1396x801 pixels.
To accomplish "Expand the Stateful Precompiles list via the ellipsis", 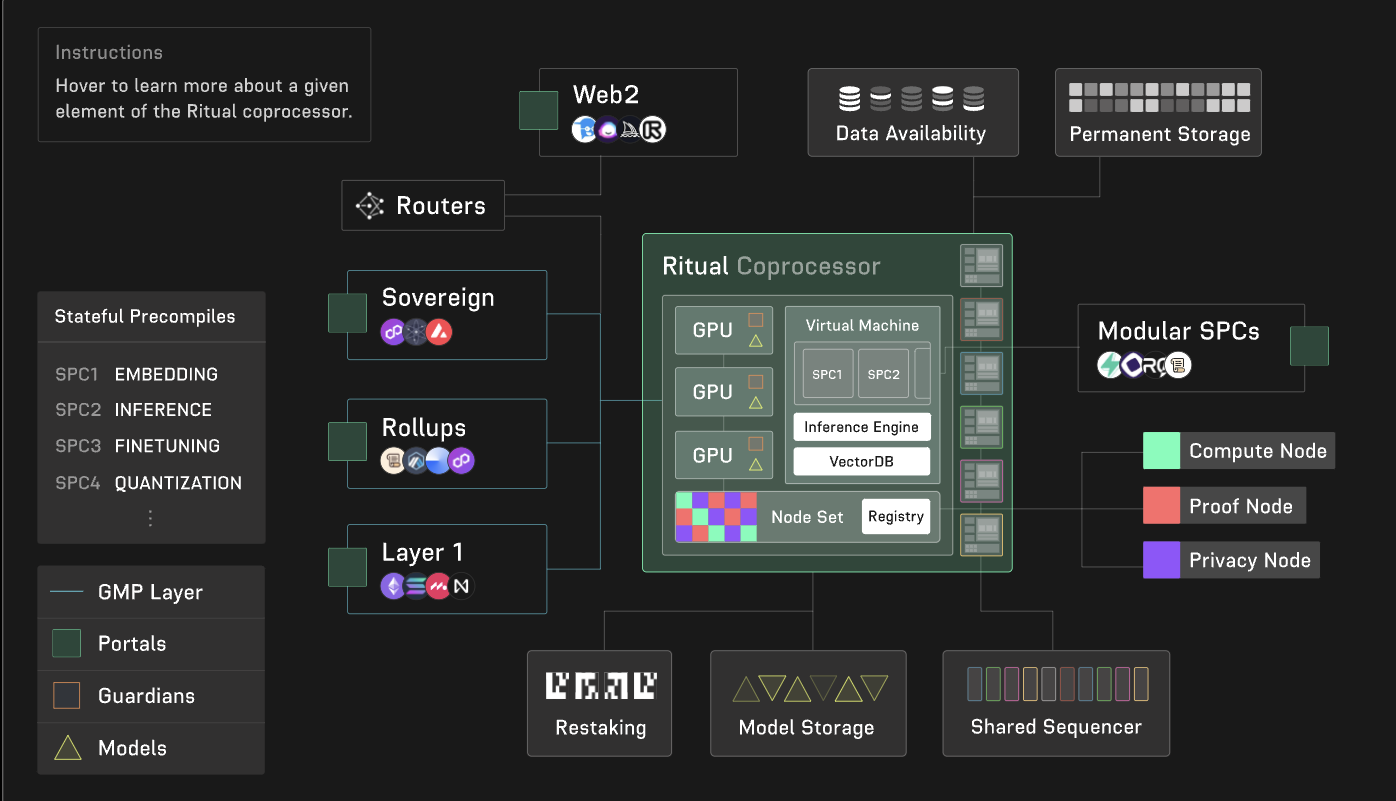I will (150, 518).
